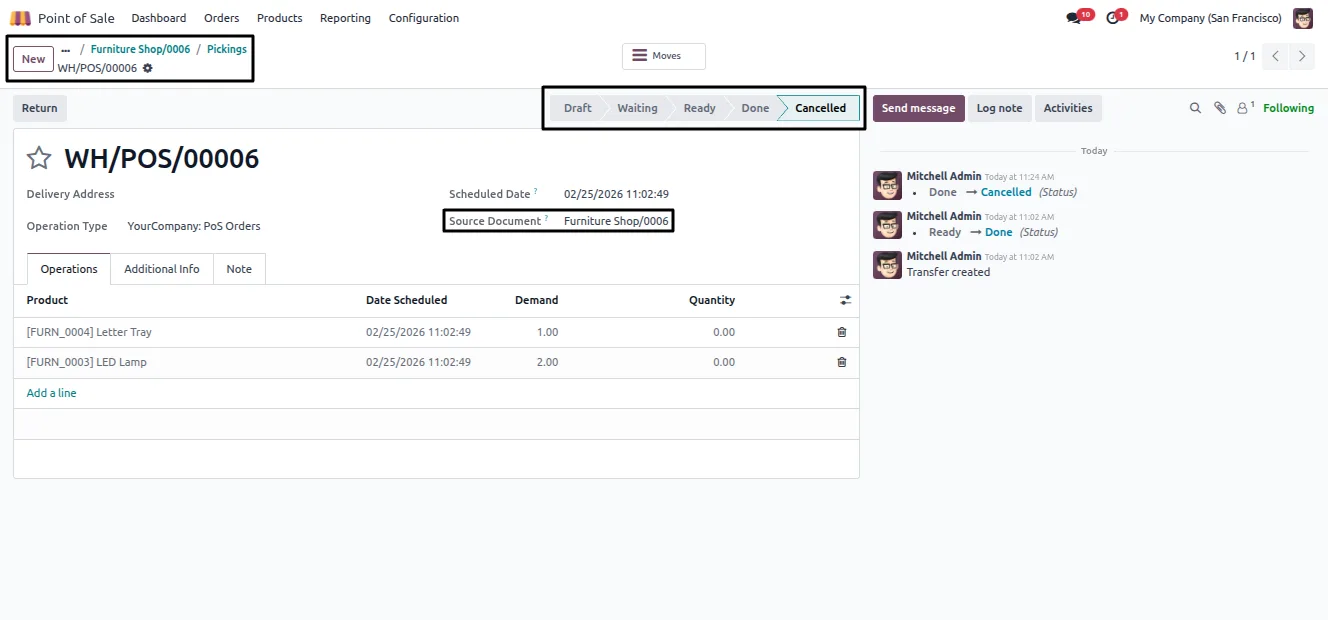Go to the previous record arrow
Viewport: 1328px width, 620px height.
(1275, 56)
